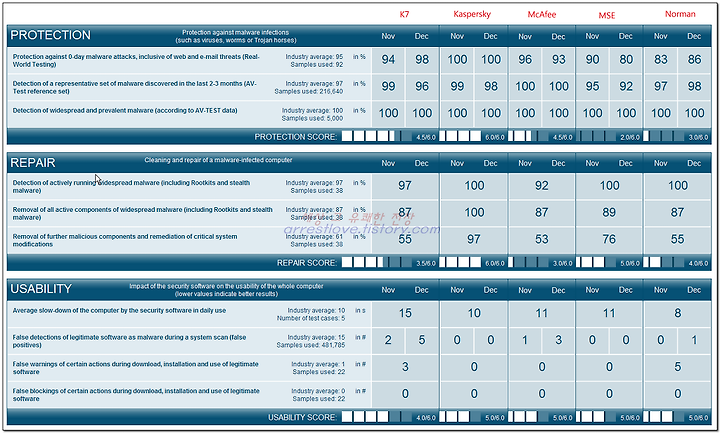Click the PROTECTION SCORE: label
Viewport: 720px width, 433px height.
296,137
